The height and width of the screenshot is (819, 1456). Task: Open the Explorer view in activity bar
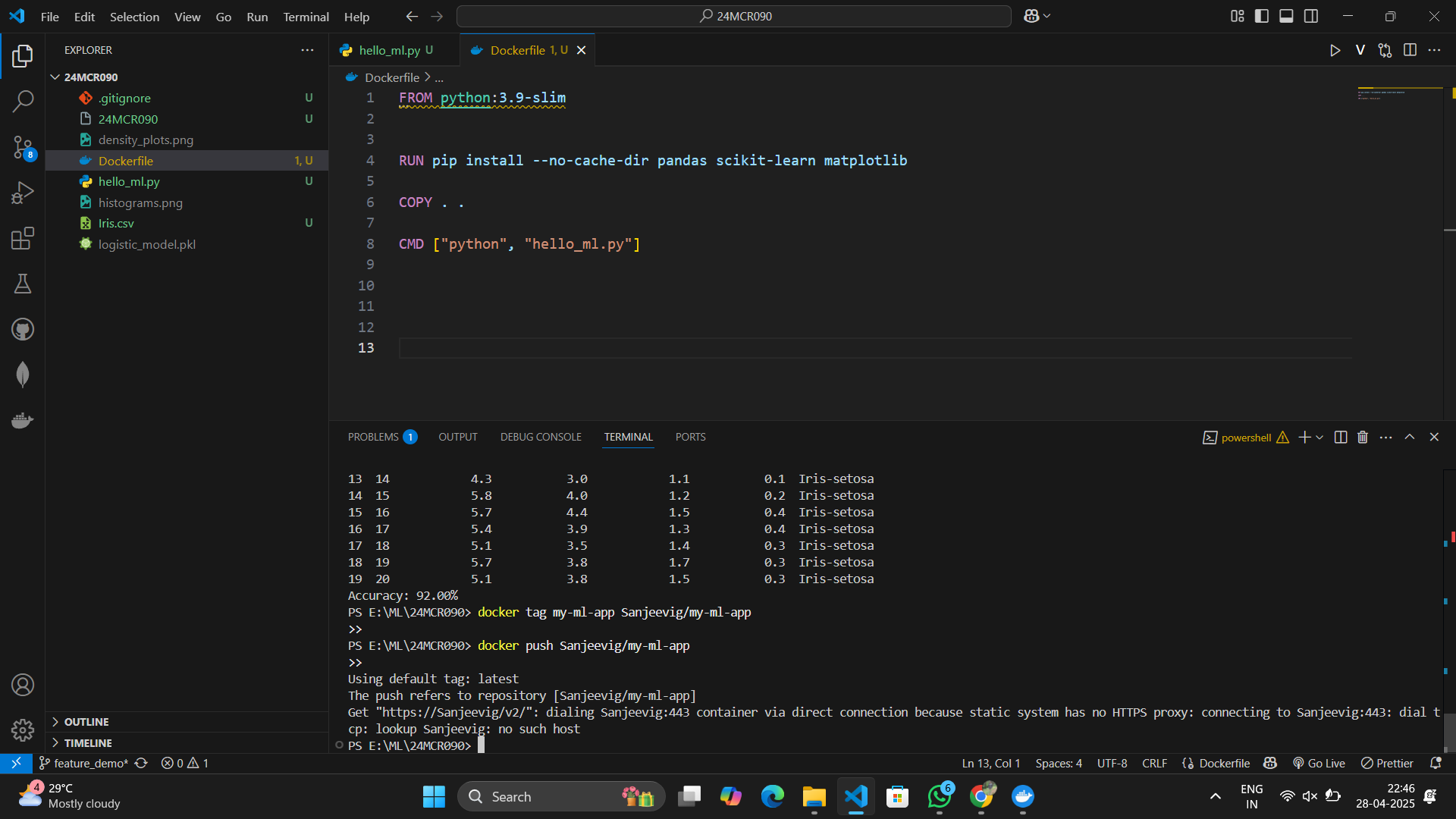point(23,55)
